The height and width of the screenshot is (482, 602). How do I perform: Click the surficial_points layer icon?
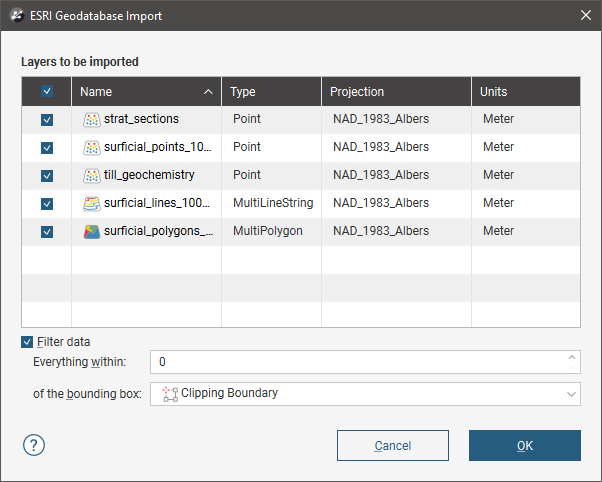(91, 147)
